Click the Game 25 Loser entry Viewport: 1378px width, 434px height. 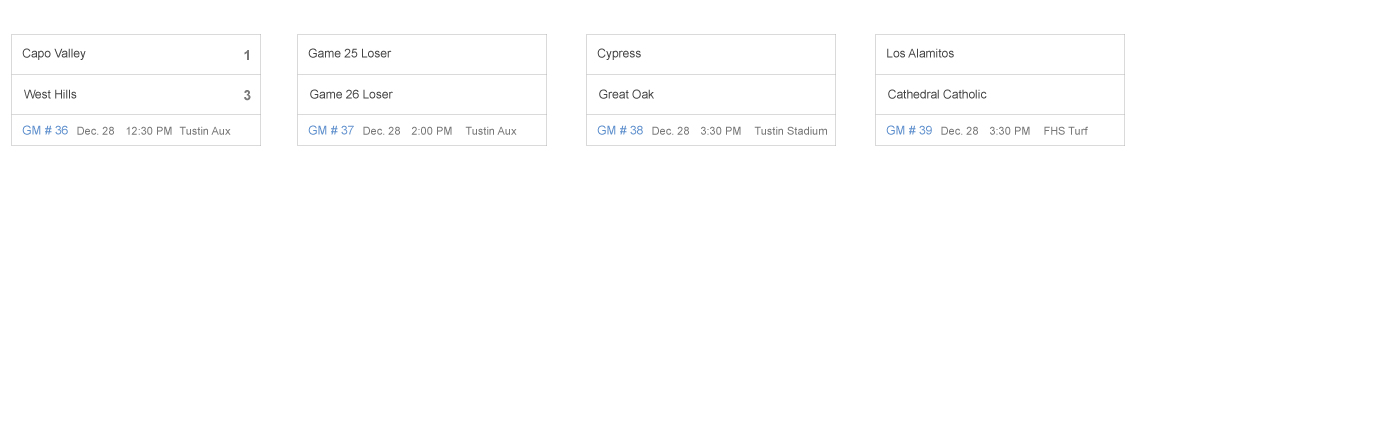coord(349,54)
